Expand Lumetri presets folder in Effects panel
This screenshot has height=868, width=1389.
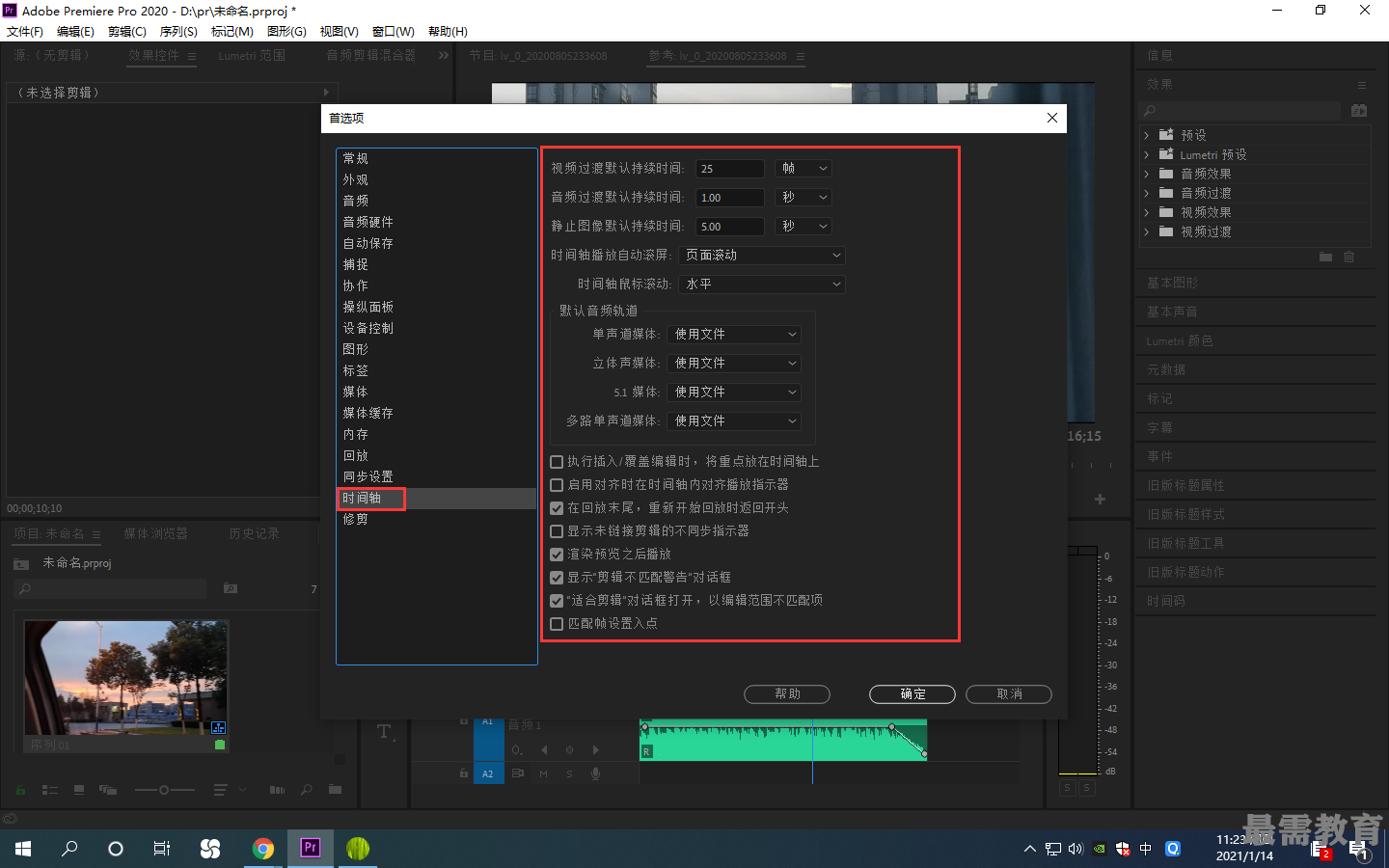click(1147, 154)
